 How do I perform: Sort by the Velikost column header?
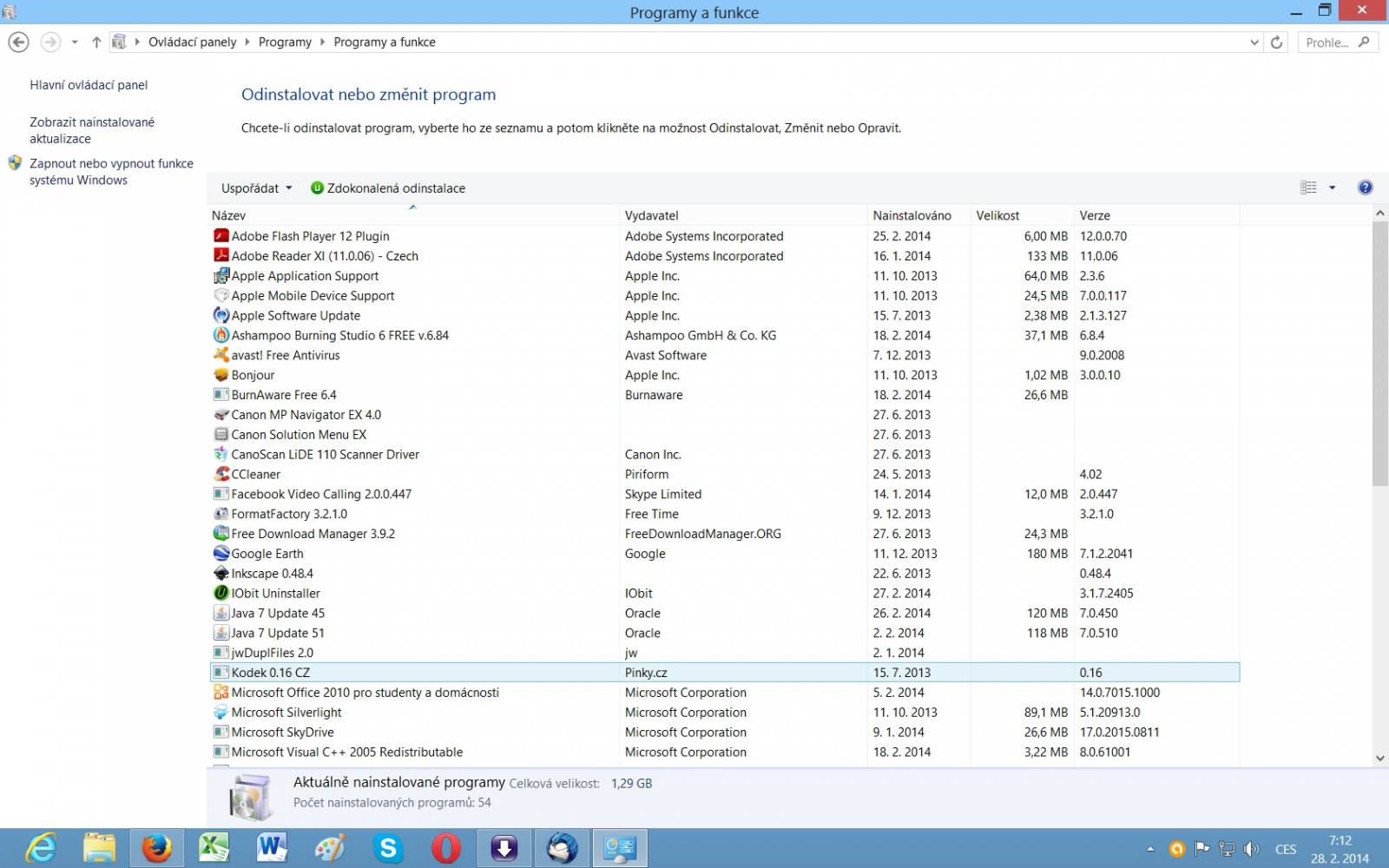click(1022, 214)
